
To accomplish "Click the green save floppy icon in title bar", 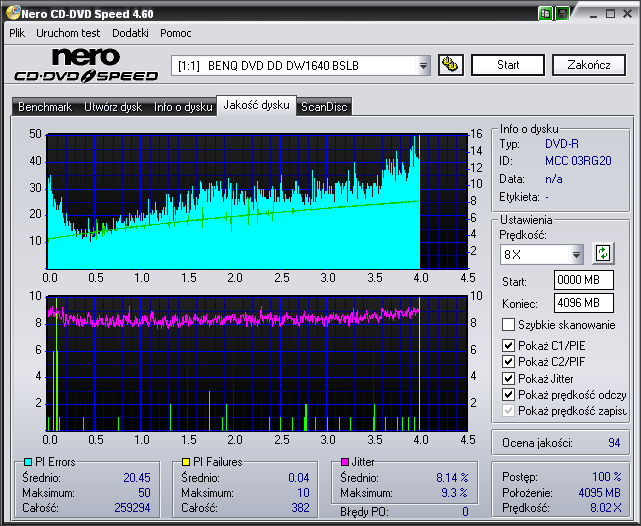I will click(x=563, y=13).
